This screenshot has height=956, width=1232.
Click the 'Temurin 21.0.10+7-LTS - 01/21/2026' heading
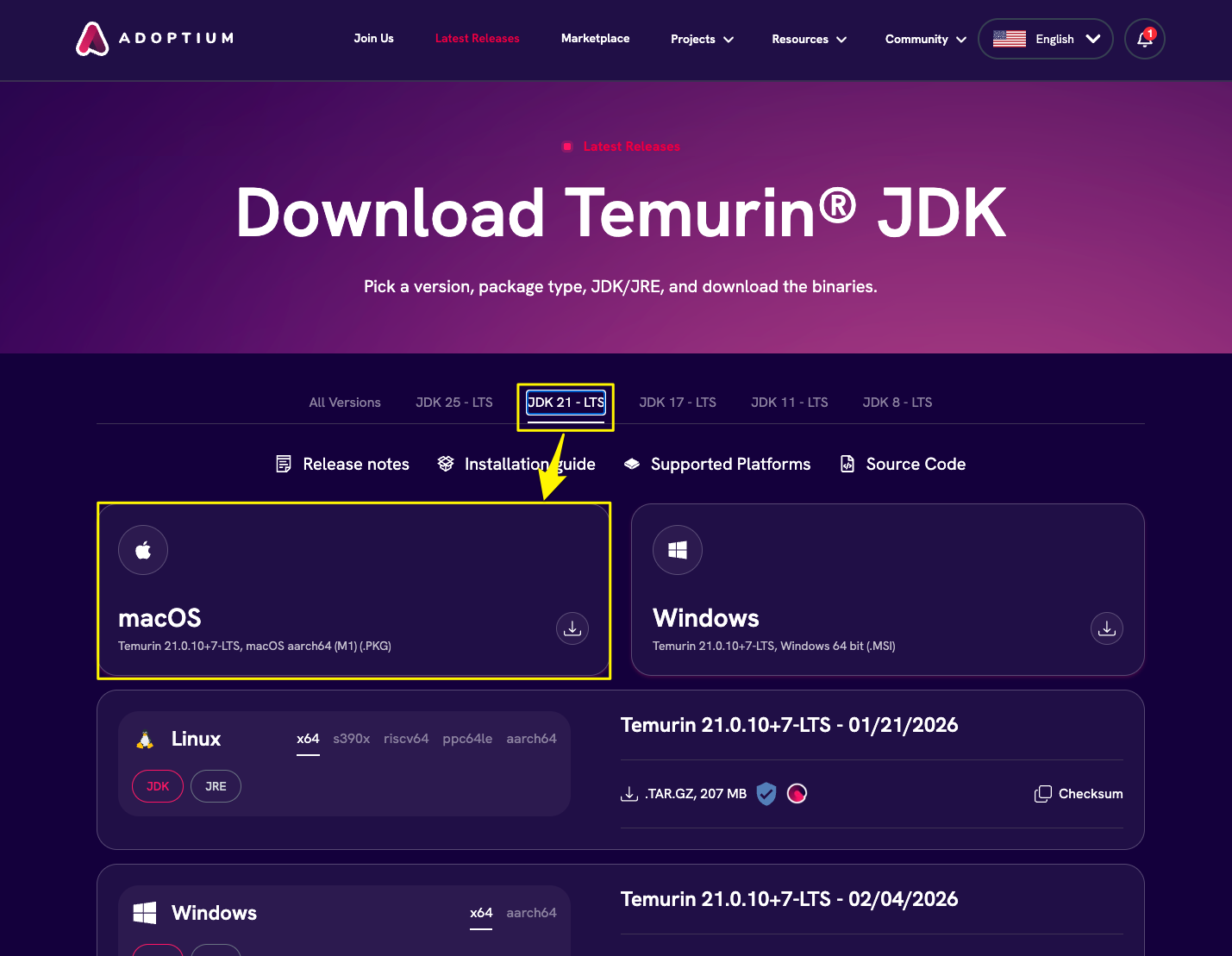pos(789,725)
